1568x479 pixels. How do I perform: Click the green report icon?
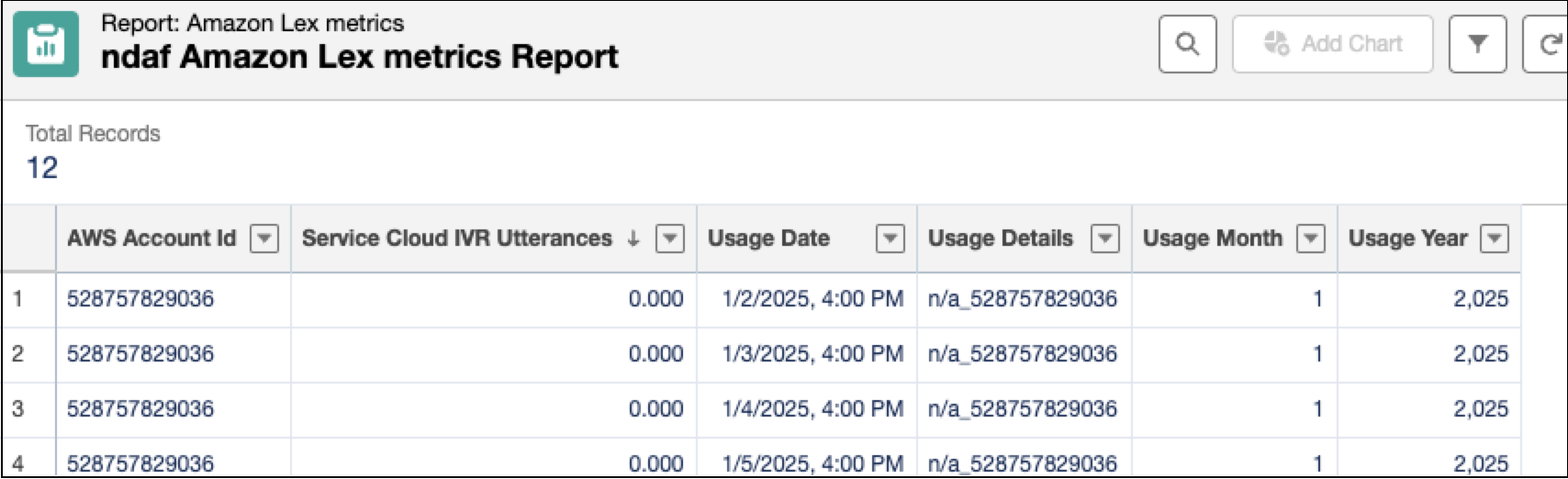click(x=45, y=43)
